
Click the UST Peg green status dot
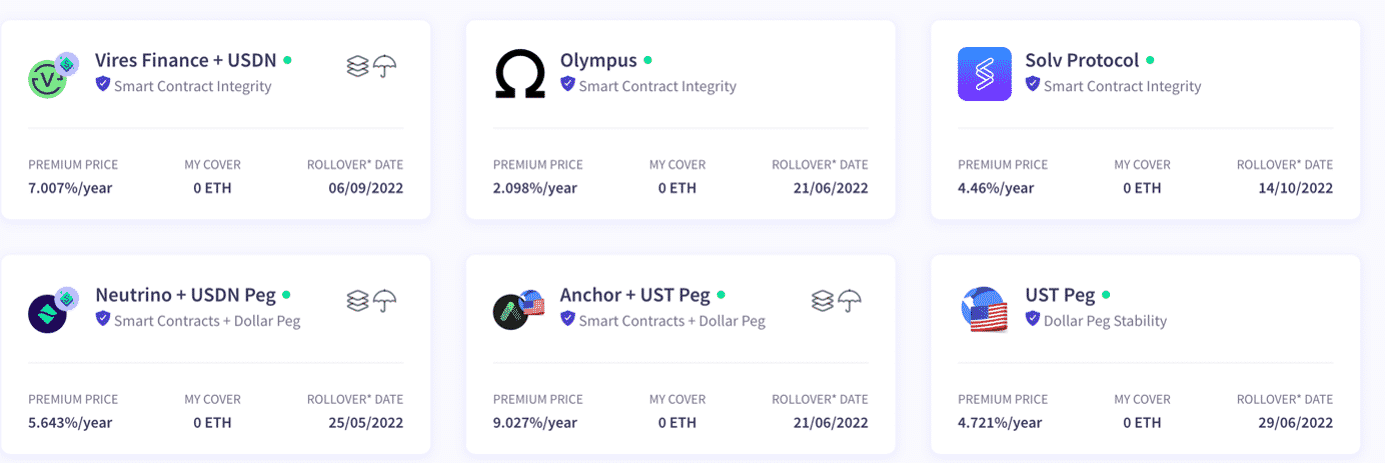click(x=1106, y=296)
